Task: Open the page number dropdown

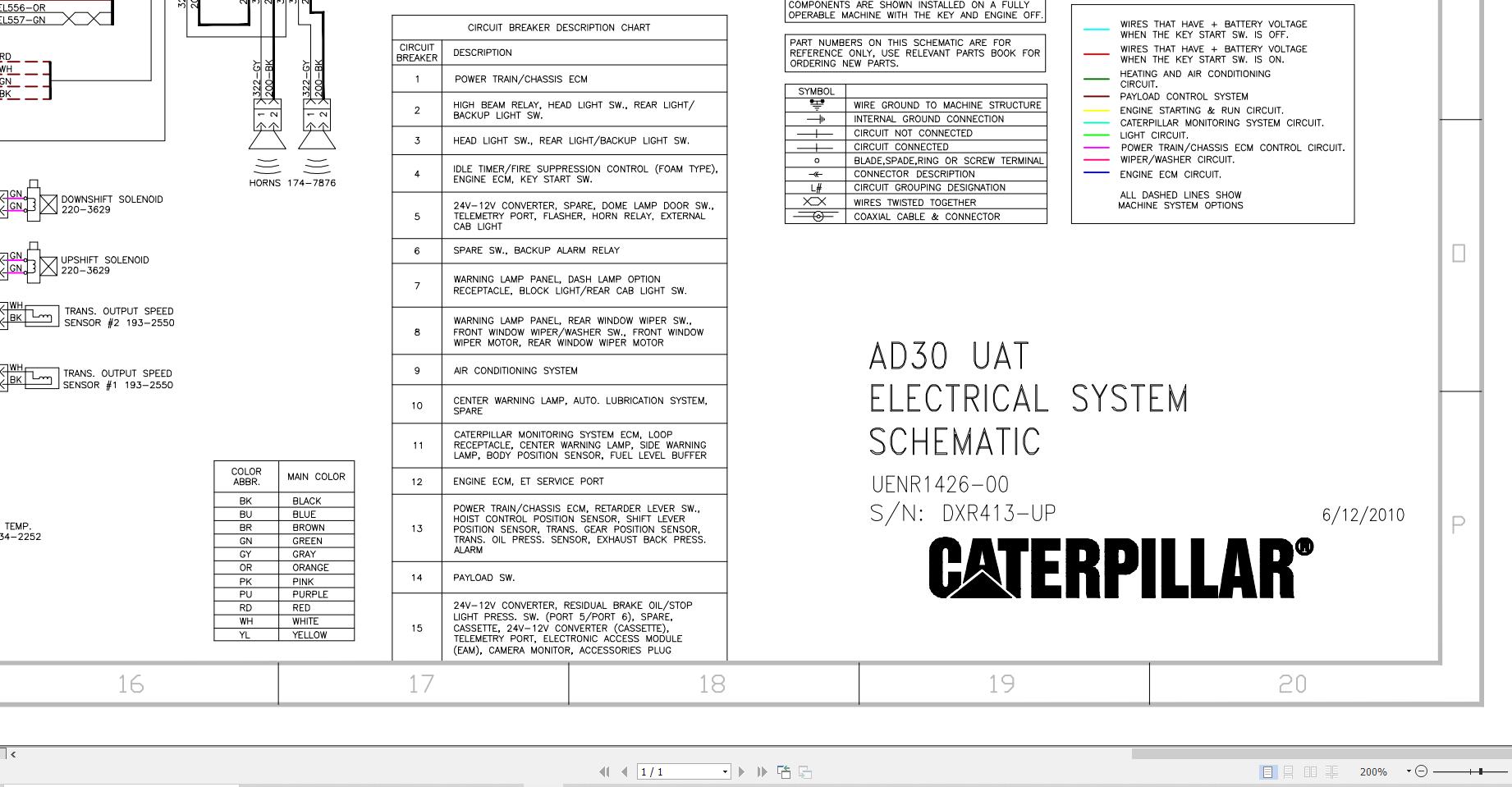Action: pyautogui.click(x=725, y=771)
